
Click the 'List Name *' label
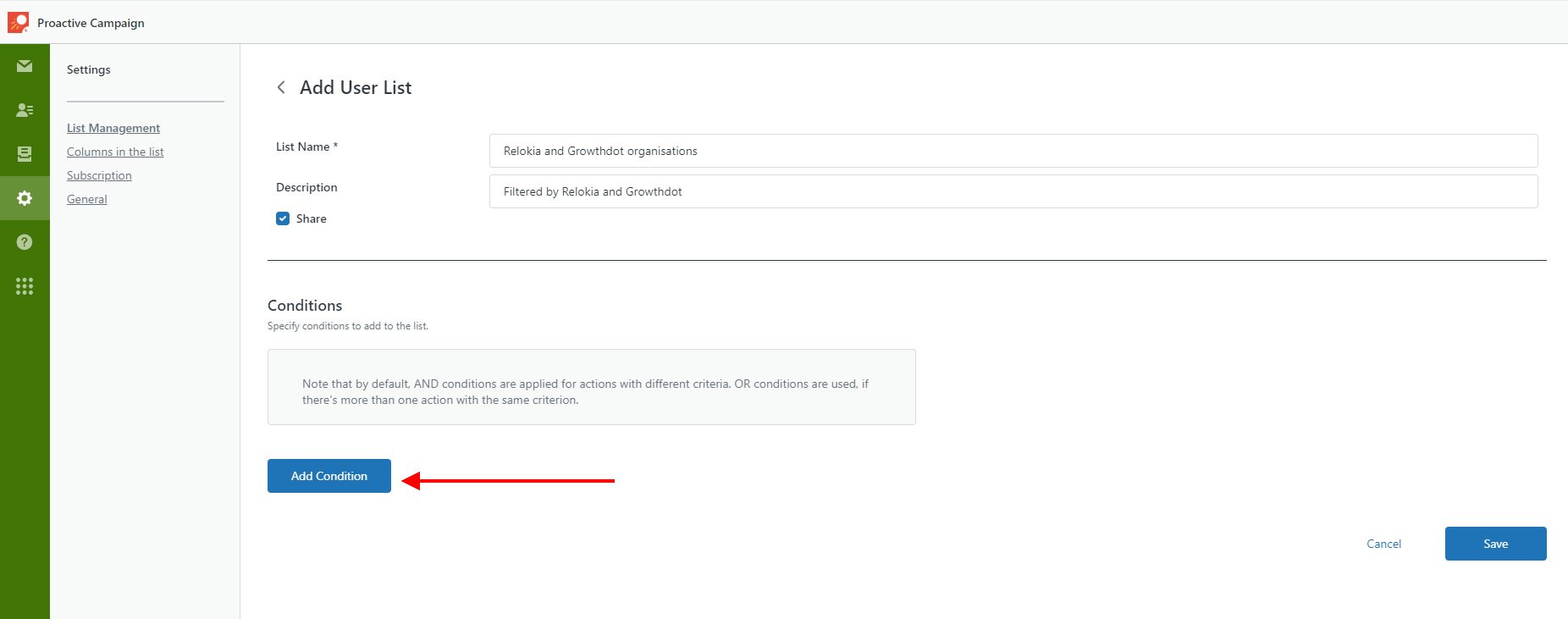click(x=306, y=146)
